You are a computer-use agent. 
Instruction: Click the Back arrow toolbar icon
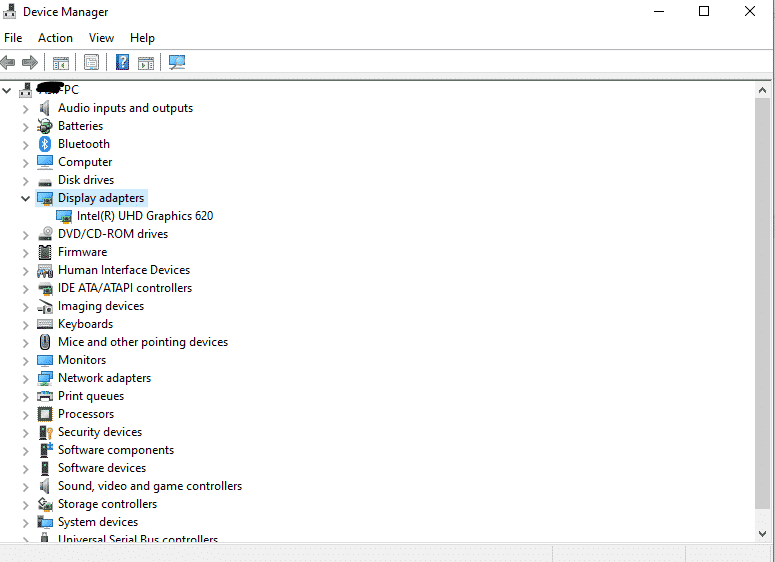tap(8, 62)
